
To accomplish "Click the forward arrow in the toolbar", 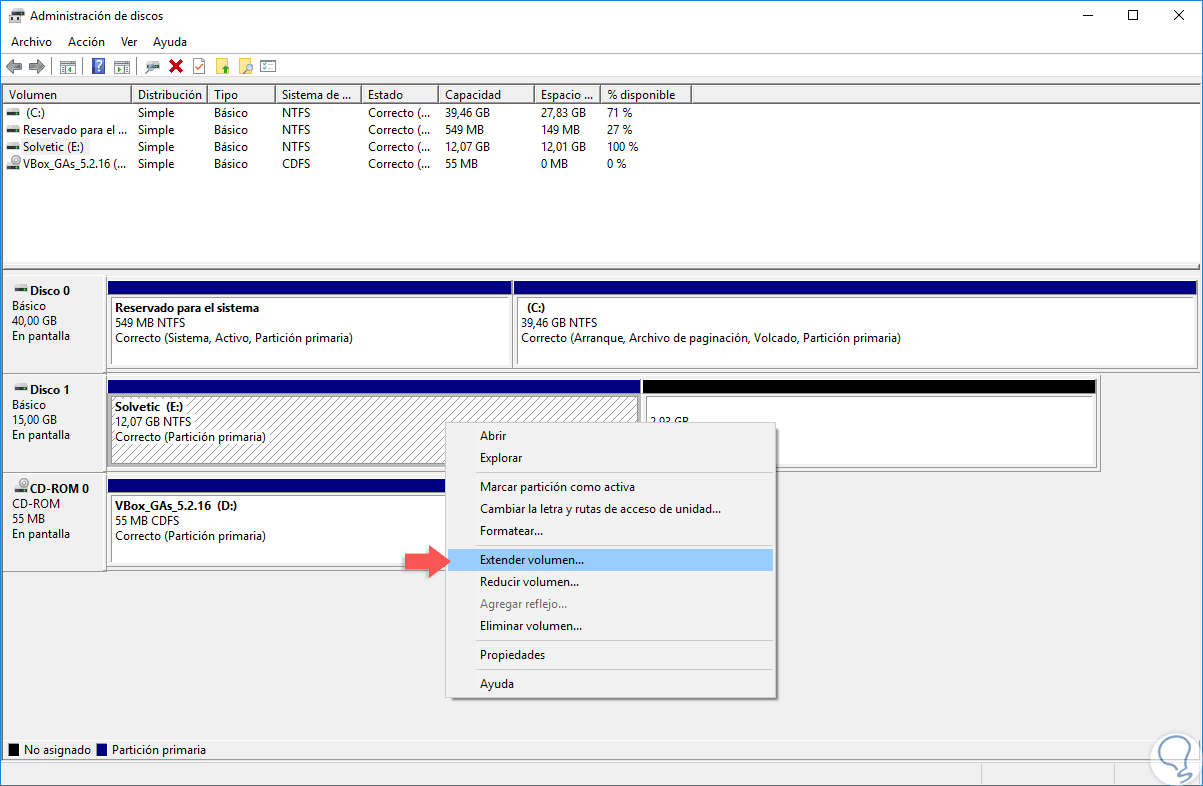I will click(x=37, y=66).
